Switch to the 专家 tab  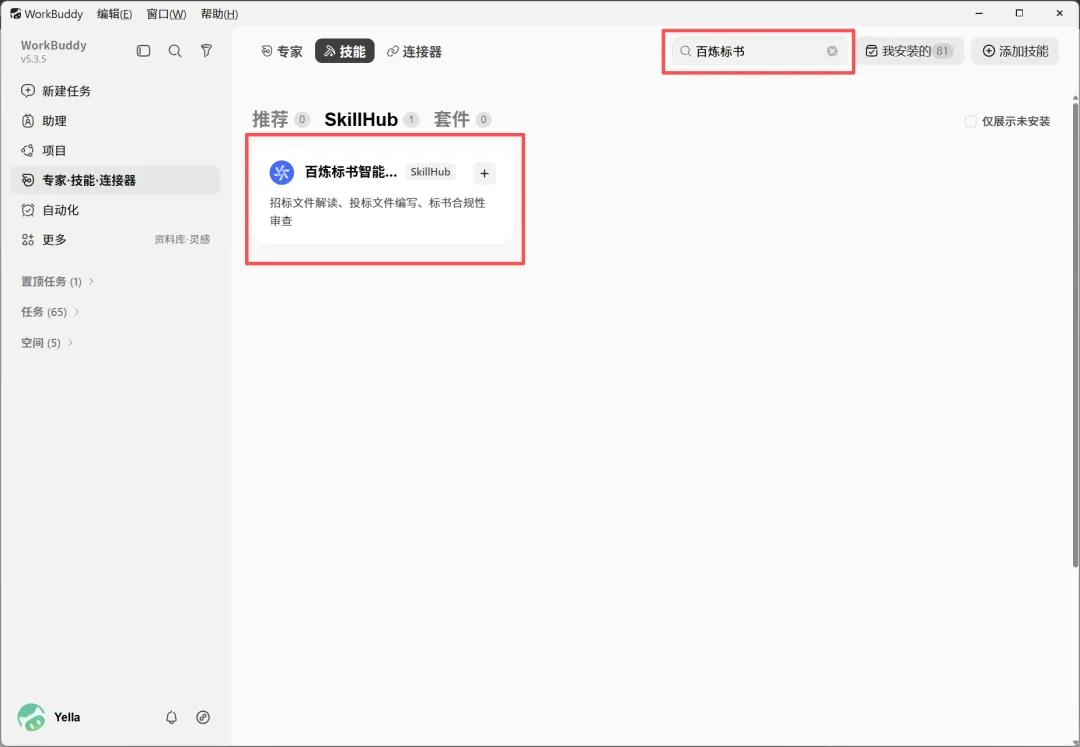(282, 52)
